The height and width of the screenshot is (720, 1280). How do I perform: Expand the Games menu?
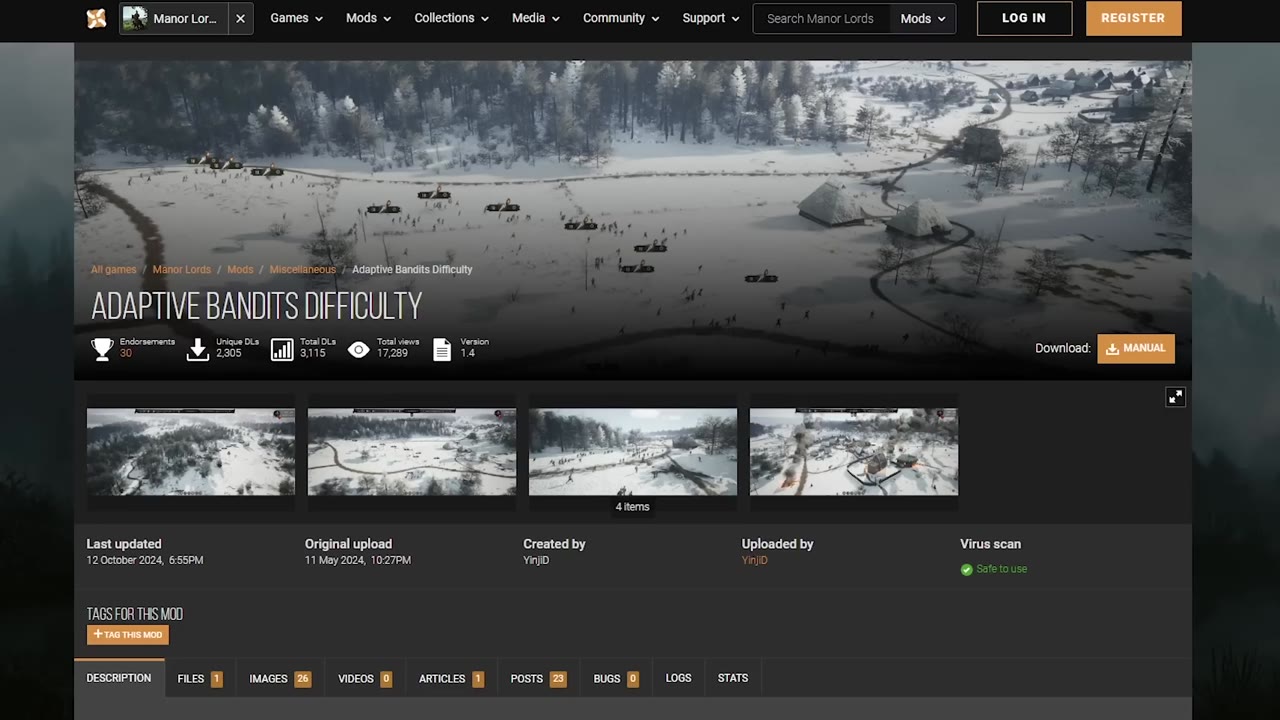pyautogui.click(x=296, y=18)
